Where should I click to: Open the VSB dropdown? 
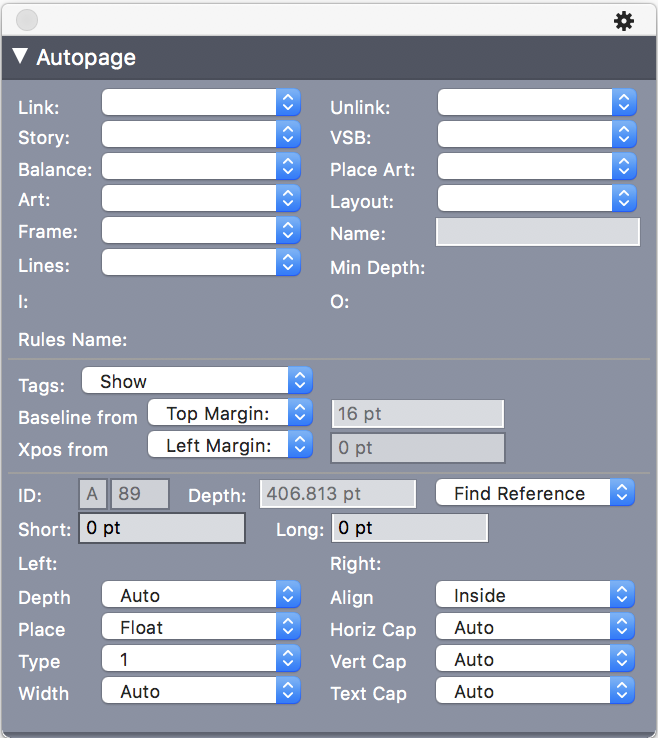(x=536, y=134)
